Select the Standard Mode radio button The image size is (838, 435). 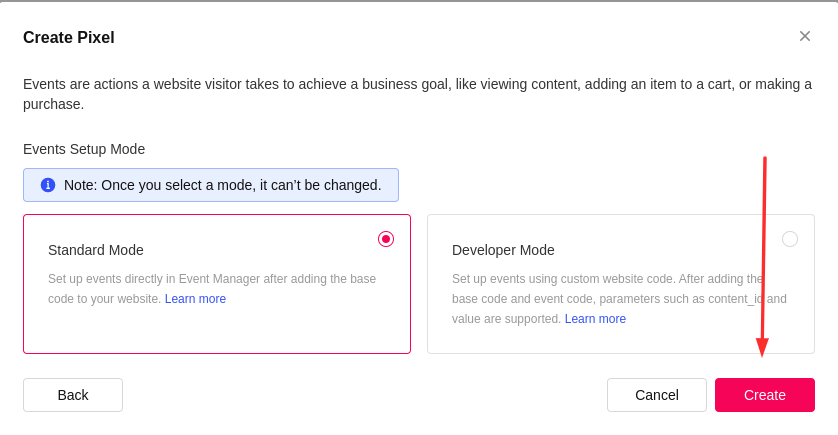pos(386,239)
